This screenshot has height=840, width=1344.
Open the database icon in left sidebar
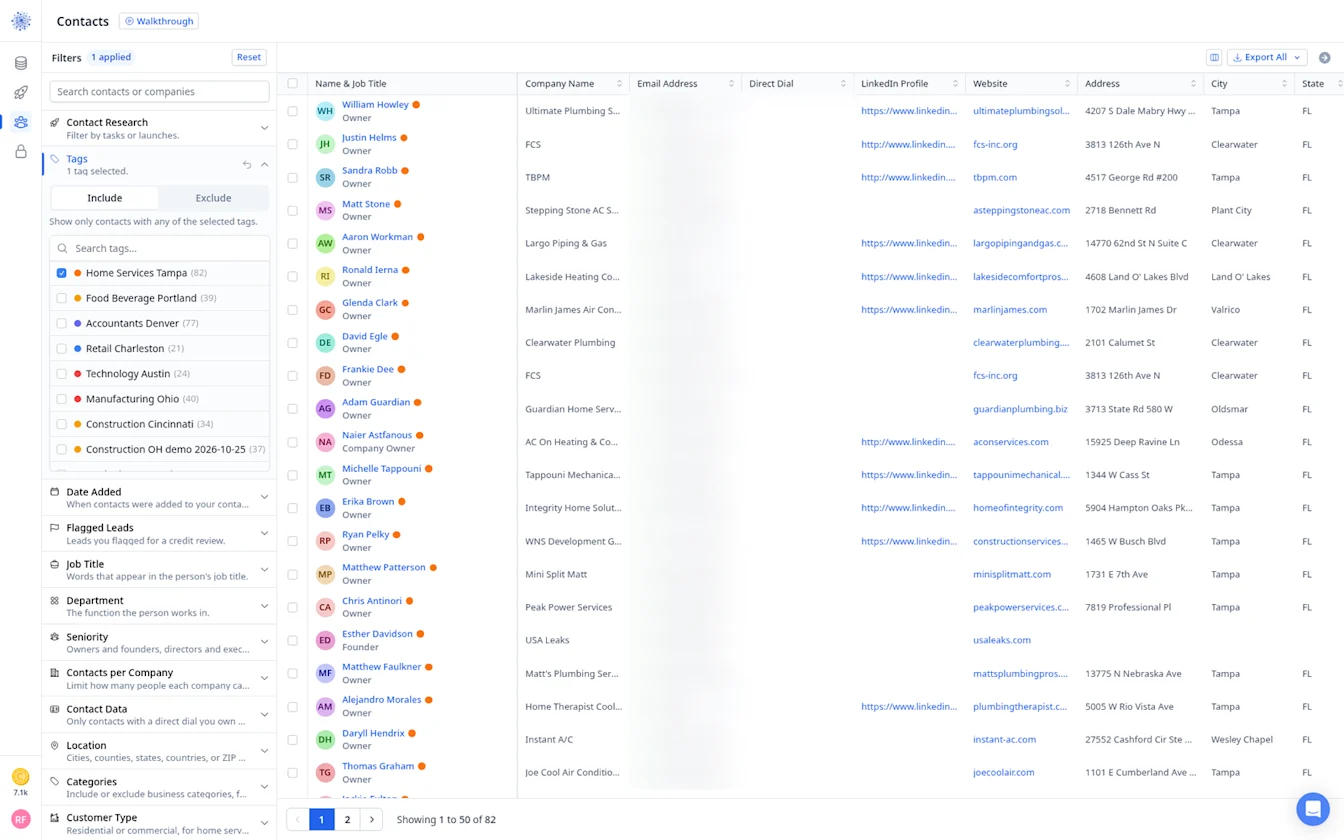(21, 63)
